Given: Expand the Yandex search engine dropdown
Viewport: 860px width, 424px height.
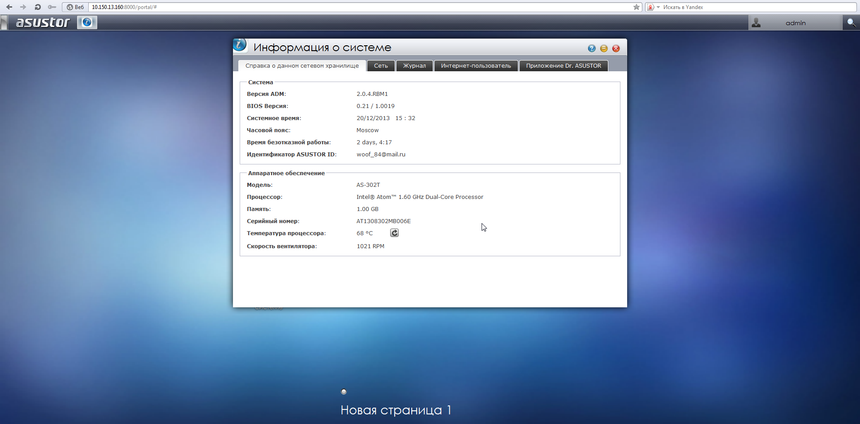Looking at the screenshot, I should point(656,6).
